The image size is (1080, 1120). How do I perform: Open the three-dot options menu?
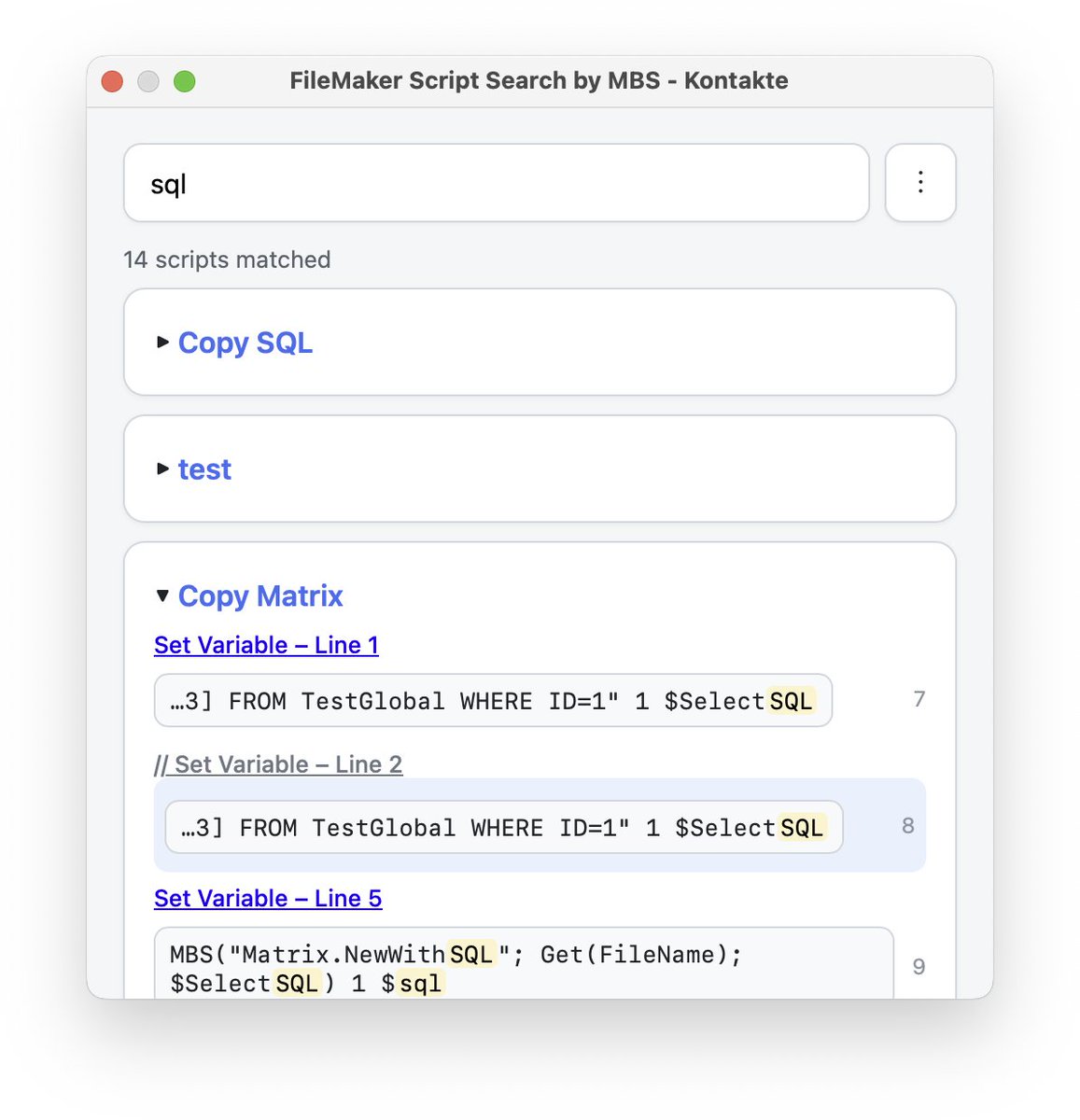(x=920, y=183)
